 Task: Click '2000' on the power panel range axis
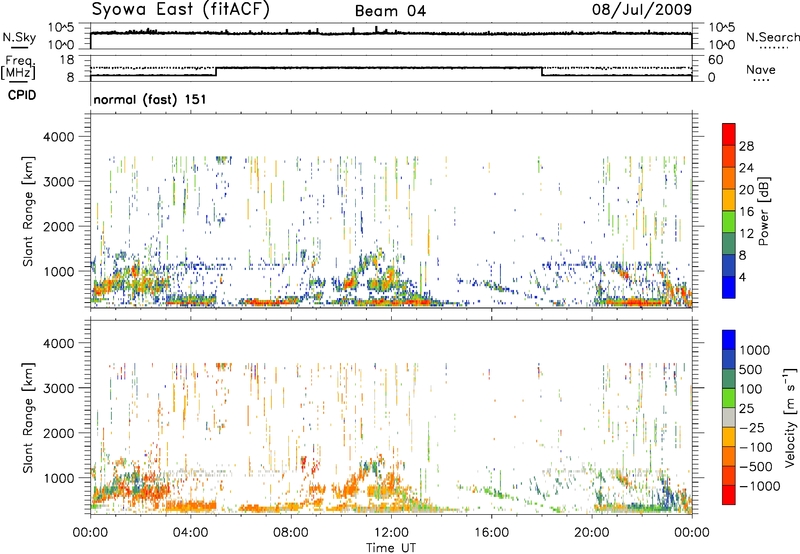click(x=58, y=226)
